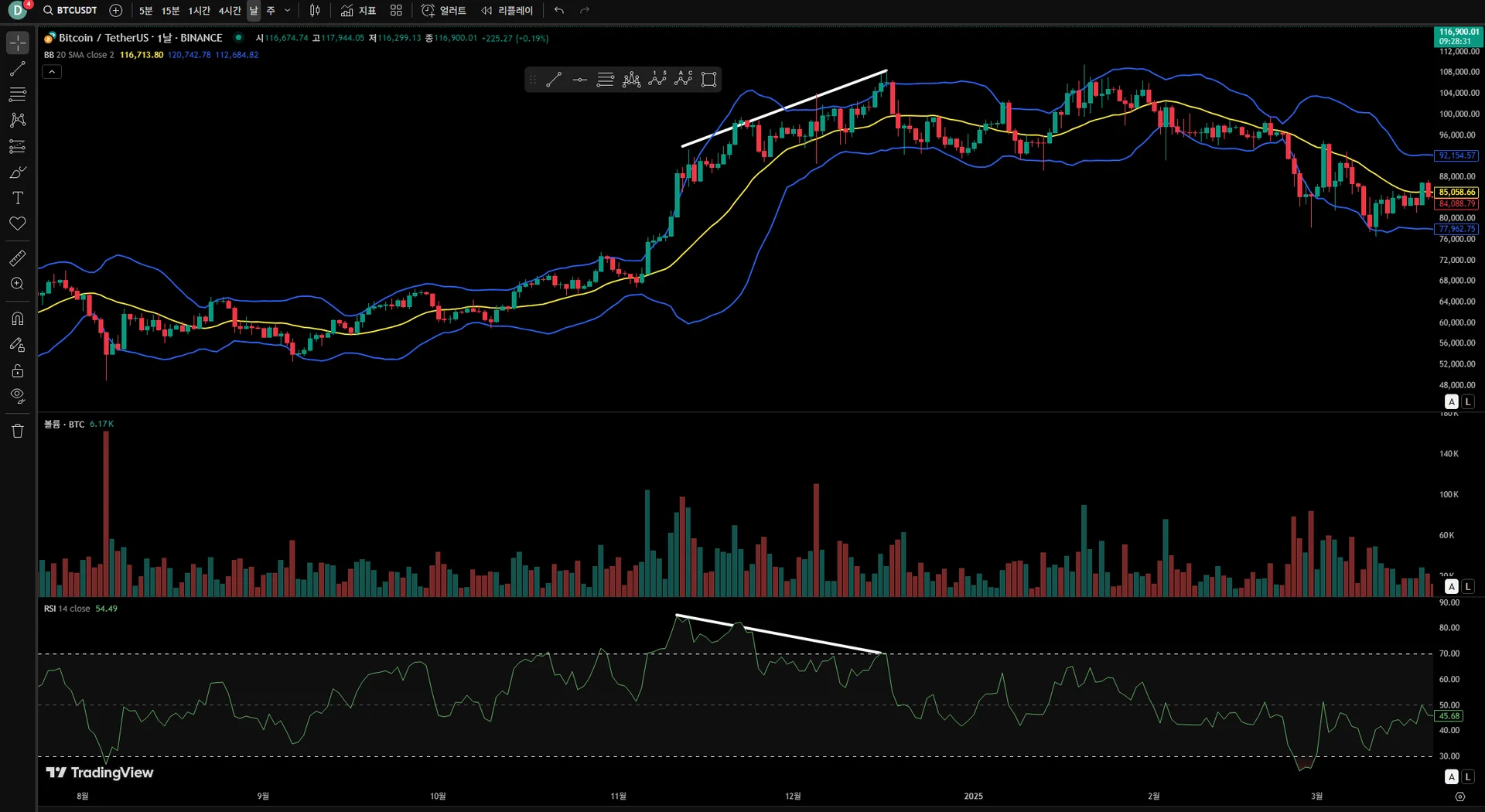This screenshot has width=1485, height=812.
Task: Open the heart icons tool
Action: pos(18,223)
